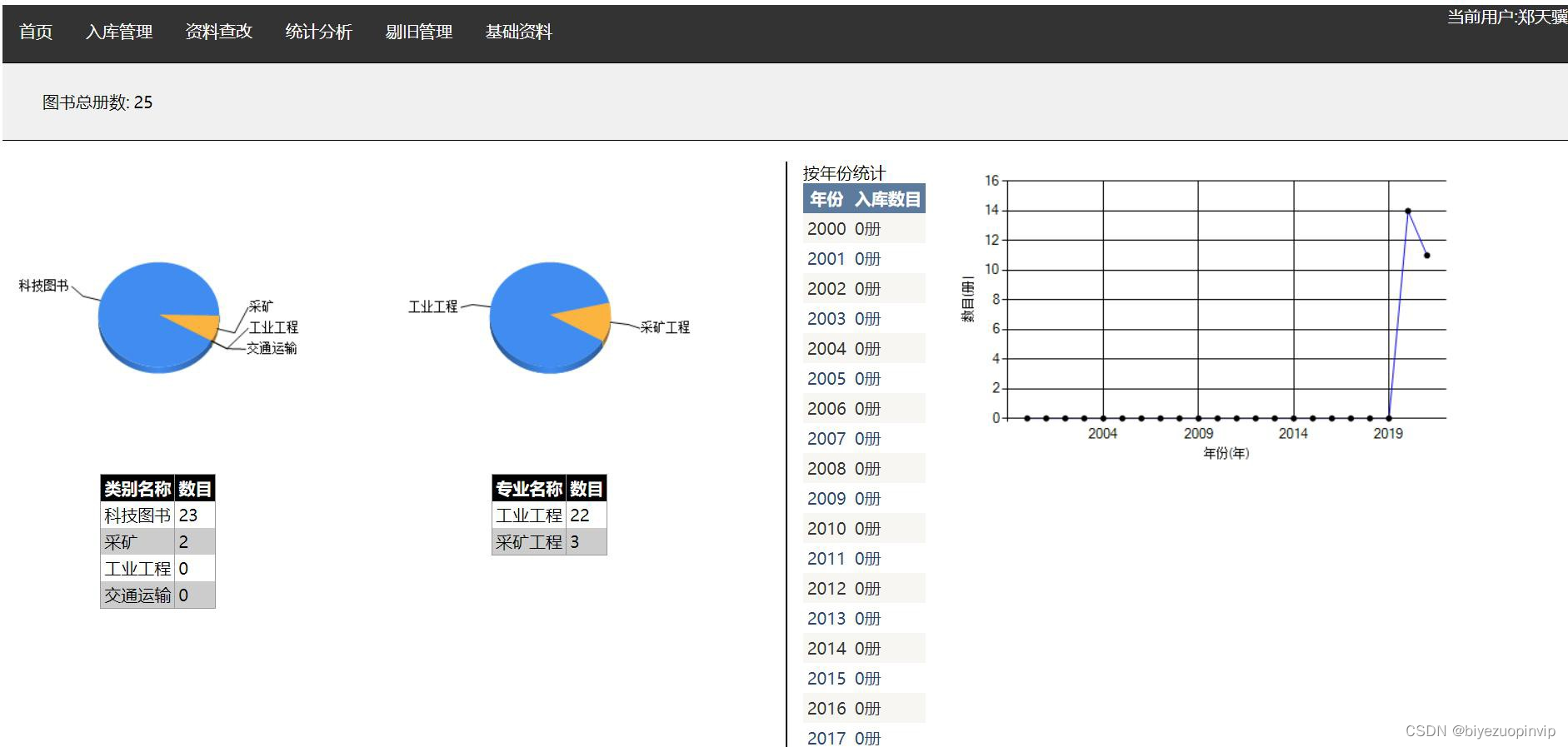The height and width of the screenshot is (747, 1568).
Task: Click the value 3 in 专业 table
Action: pos(575,542)
